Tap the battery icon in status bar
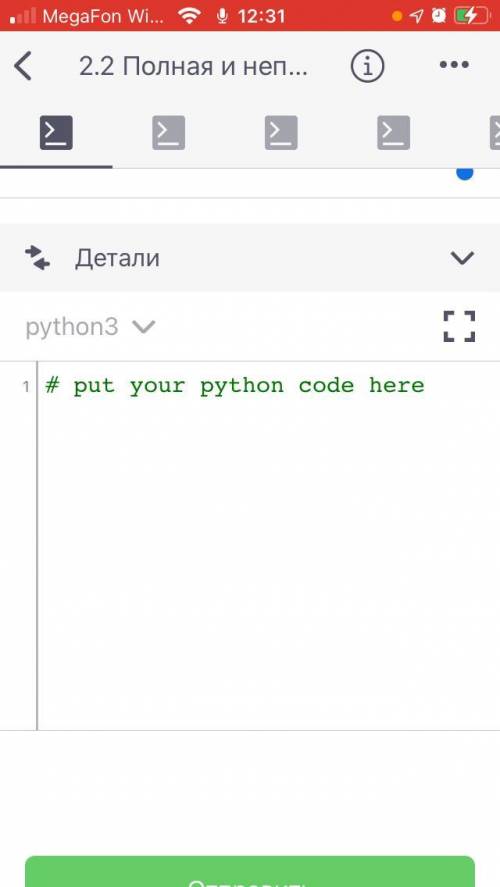Image resolution: width=500 pixels, height=887 pixels. click(472, 16)
